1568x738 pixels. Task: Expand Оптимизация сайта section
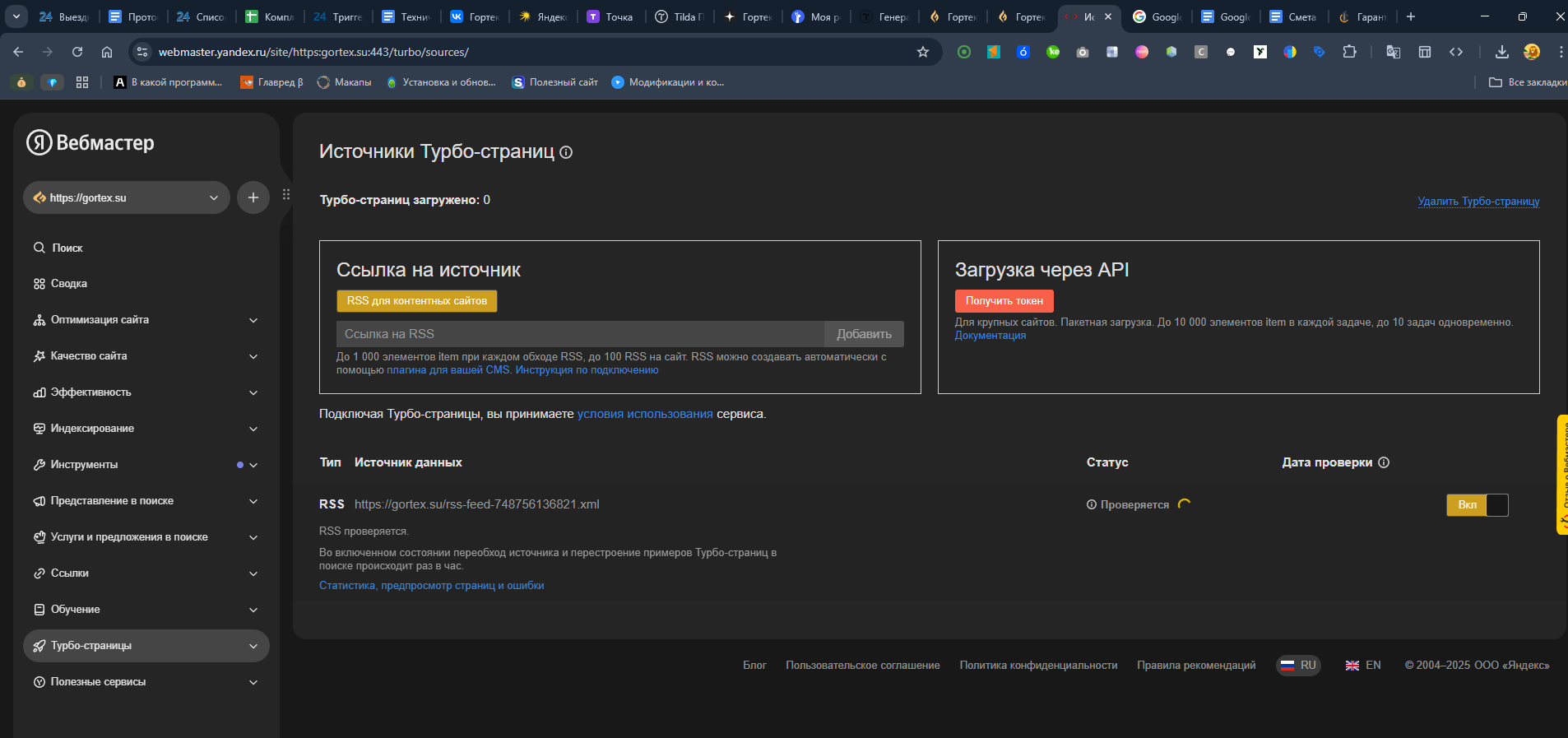[x=146, y=320]
